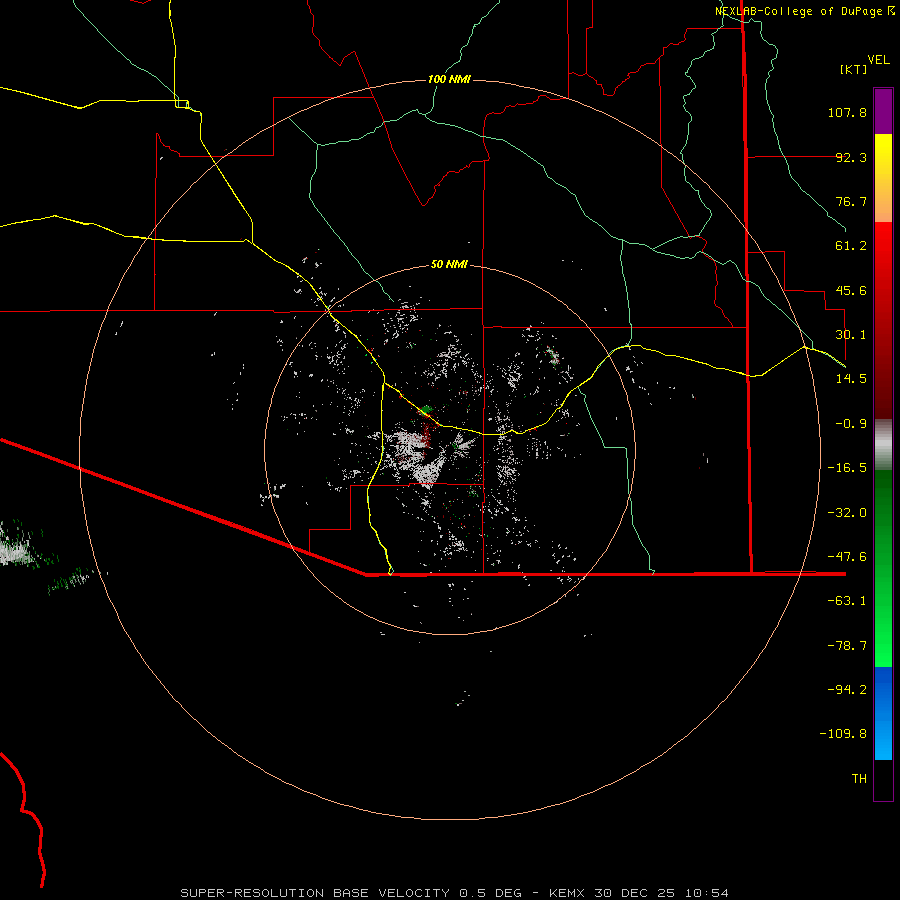
Task: Click the -16.5 velocity scale value
Action: point(847,468)
